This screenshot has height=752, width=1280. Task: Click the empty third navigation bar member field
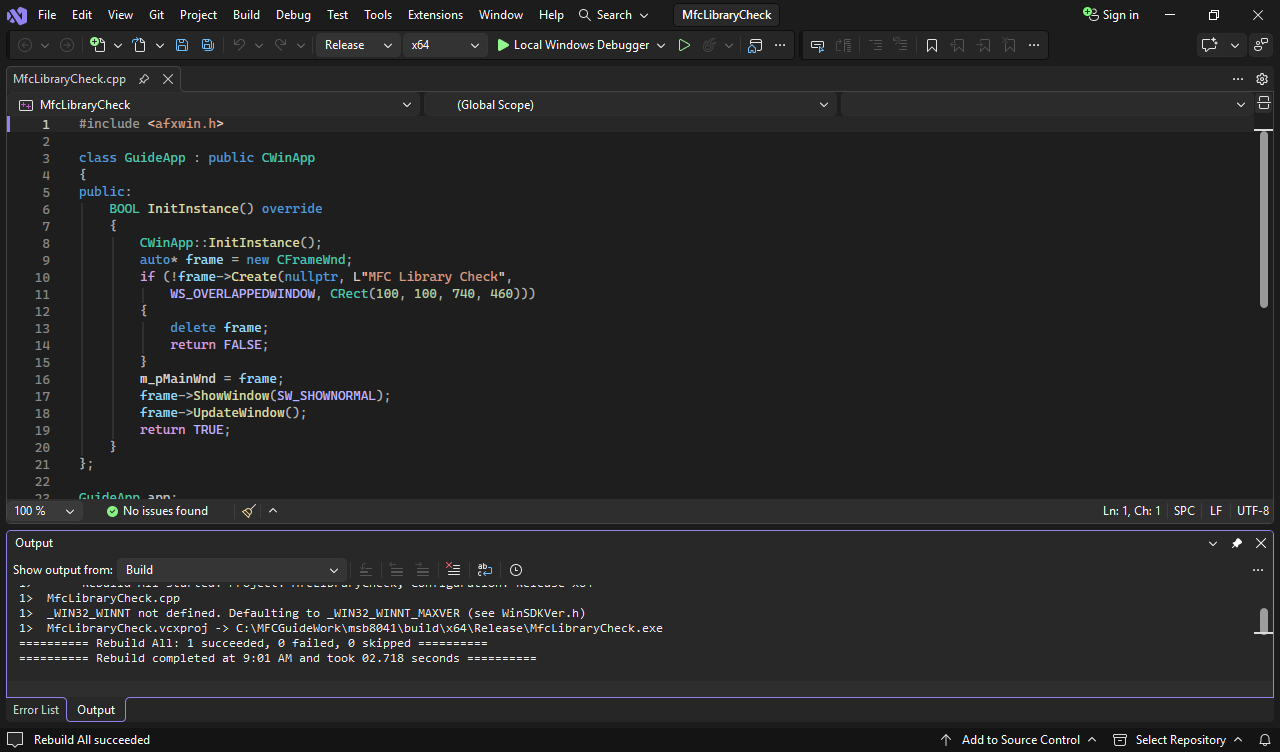point(1044,104)
